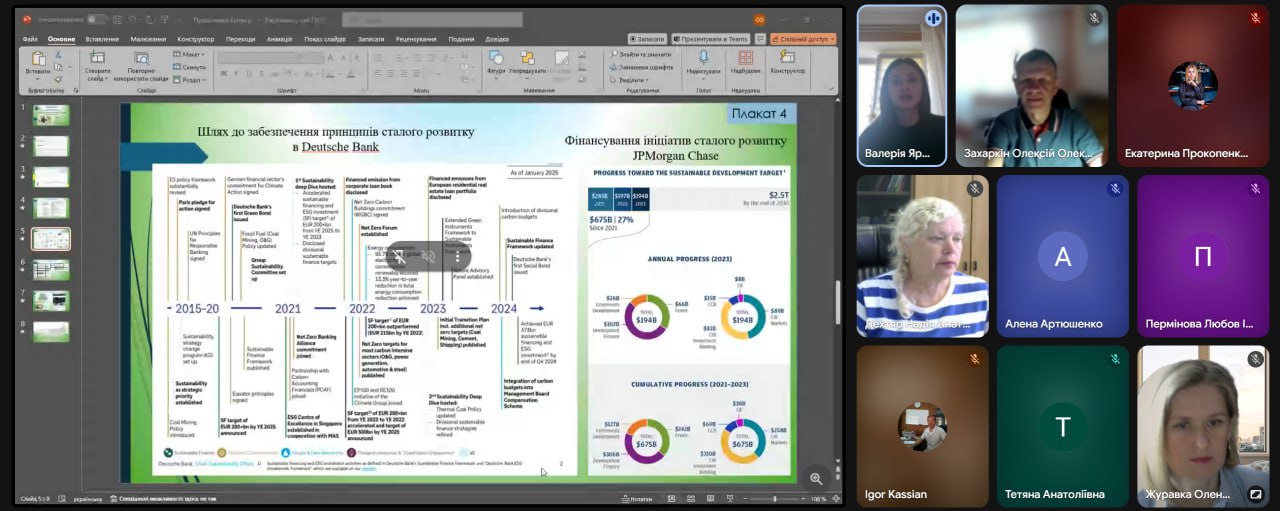Select slide 6 thumbnail
This screenshot has width=1280, height=511.
pos(51,270)
